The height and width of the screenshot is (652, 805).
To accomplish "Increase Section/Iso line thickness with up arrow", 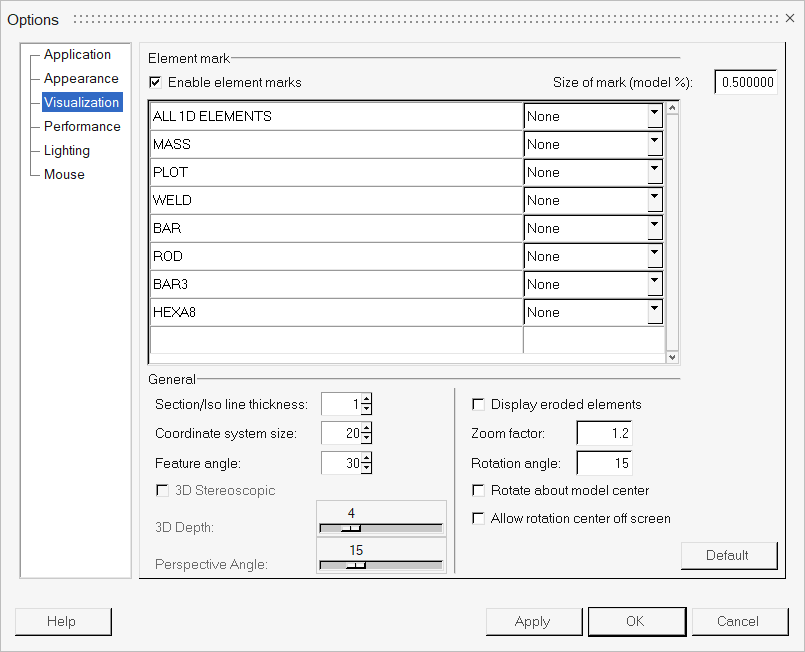I will point(367,400).
